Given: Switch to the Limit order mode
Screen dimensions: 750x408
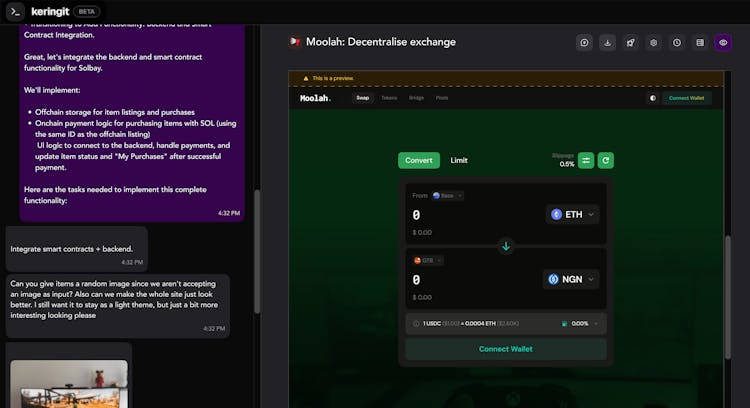Looking at the screenshot, I should (x=459, y=160).
